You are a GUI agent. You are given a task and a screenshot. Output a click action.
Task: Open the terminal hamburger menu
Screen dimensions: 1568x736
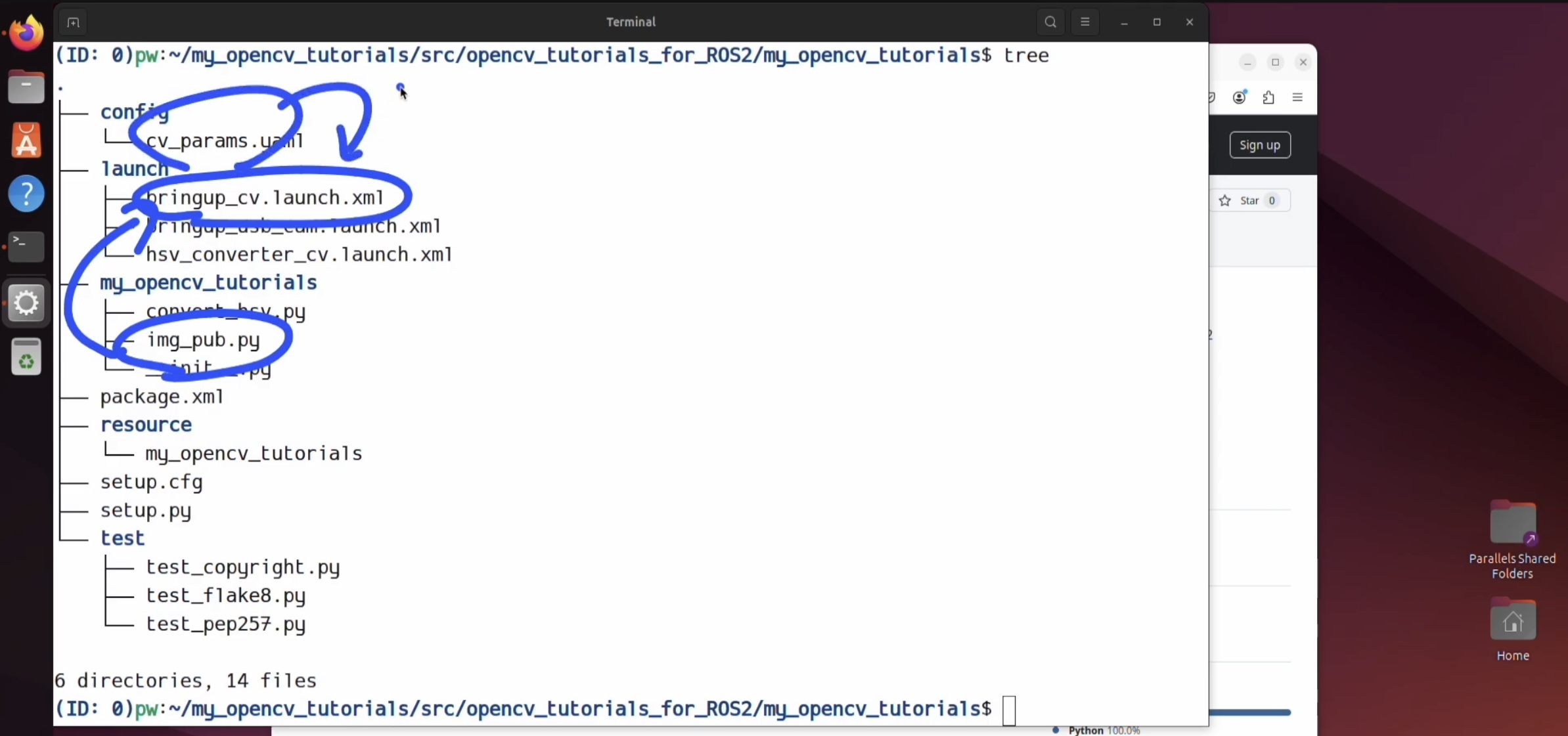click(1085, 22)
